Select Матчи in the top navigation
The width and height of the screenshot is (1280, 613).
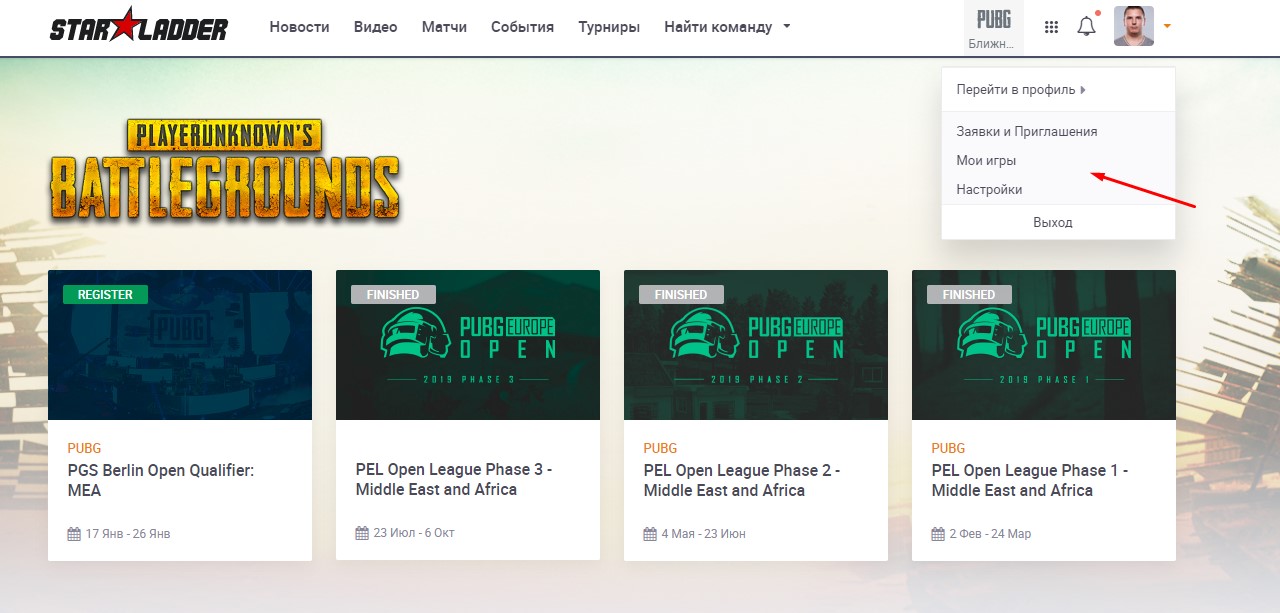[444, 27]
